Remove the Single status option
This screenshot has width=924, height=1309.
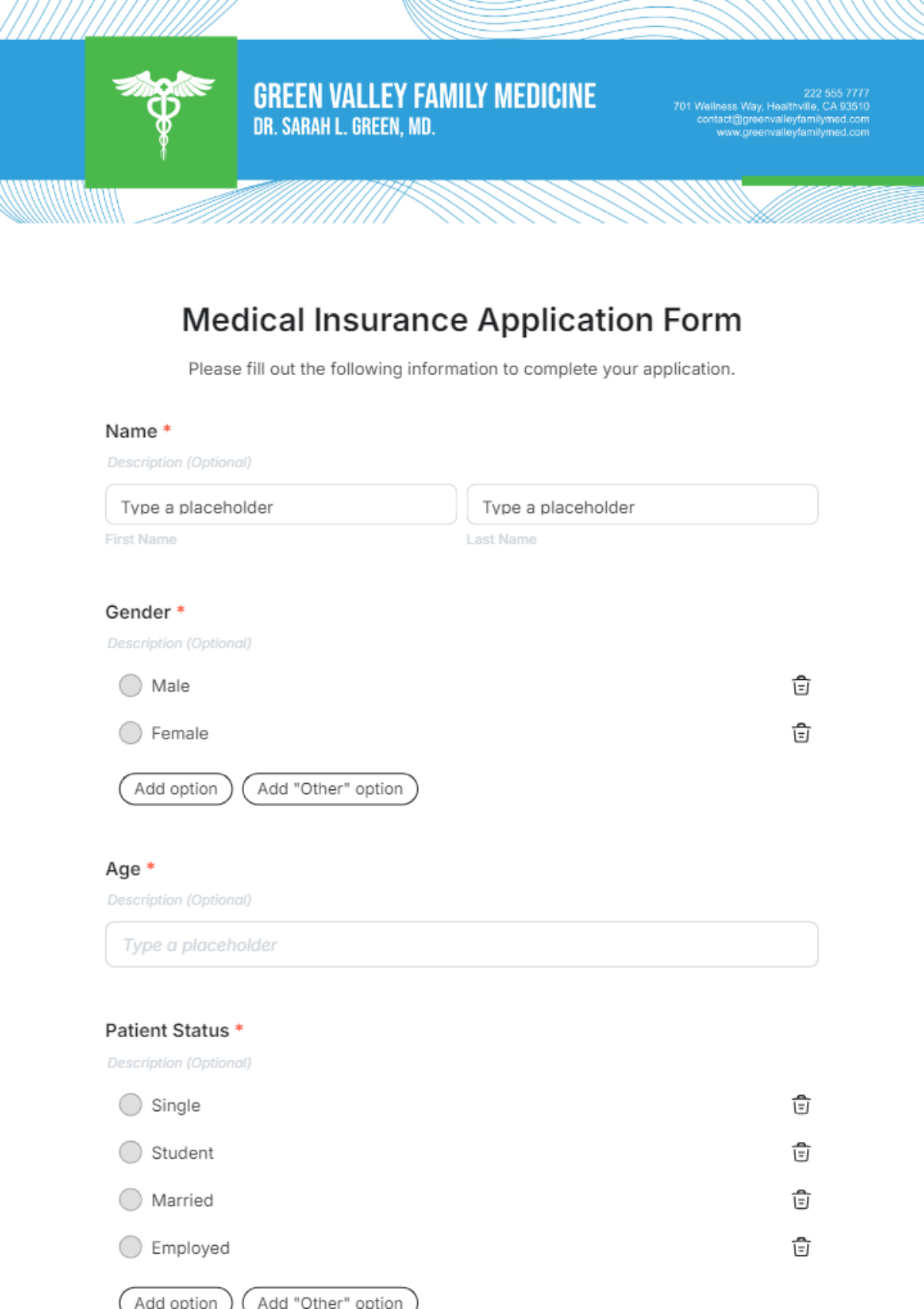point(801,1105)
